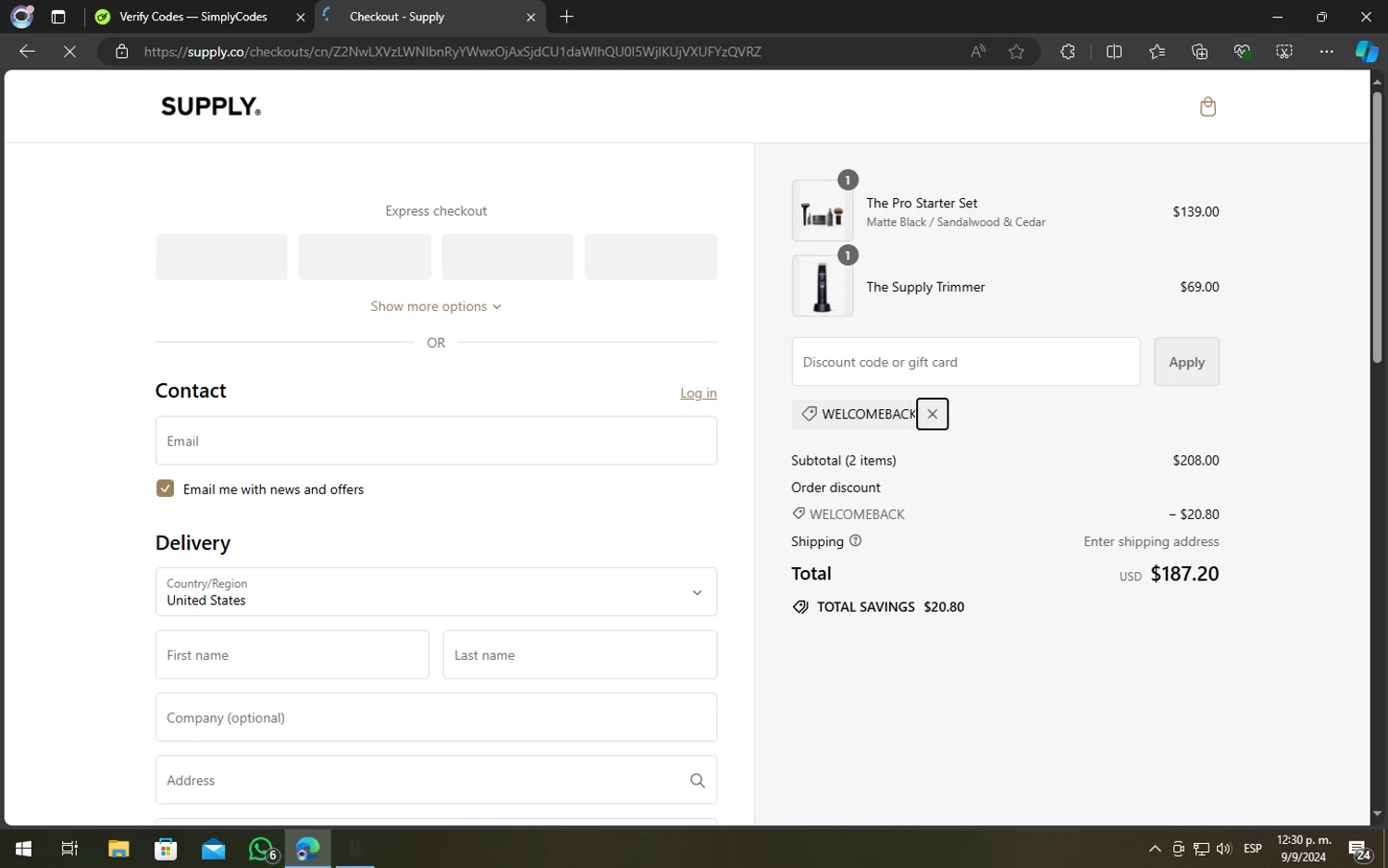This screenshot has width=1388, height=868.
Task: Focus the Email input field
Action: tap(436, 440)
